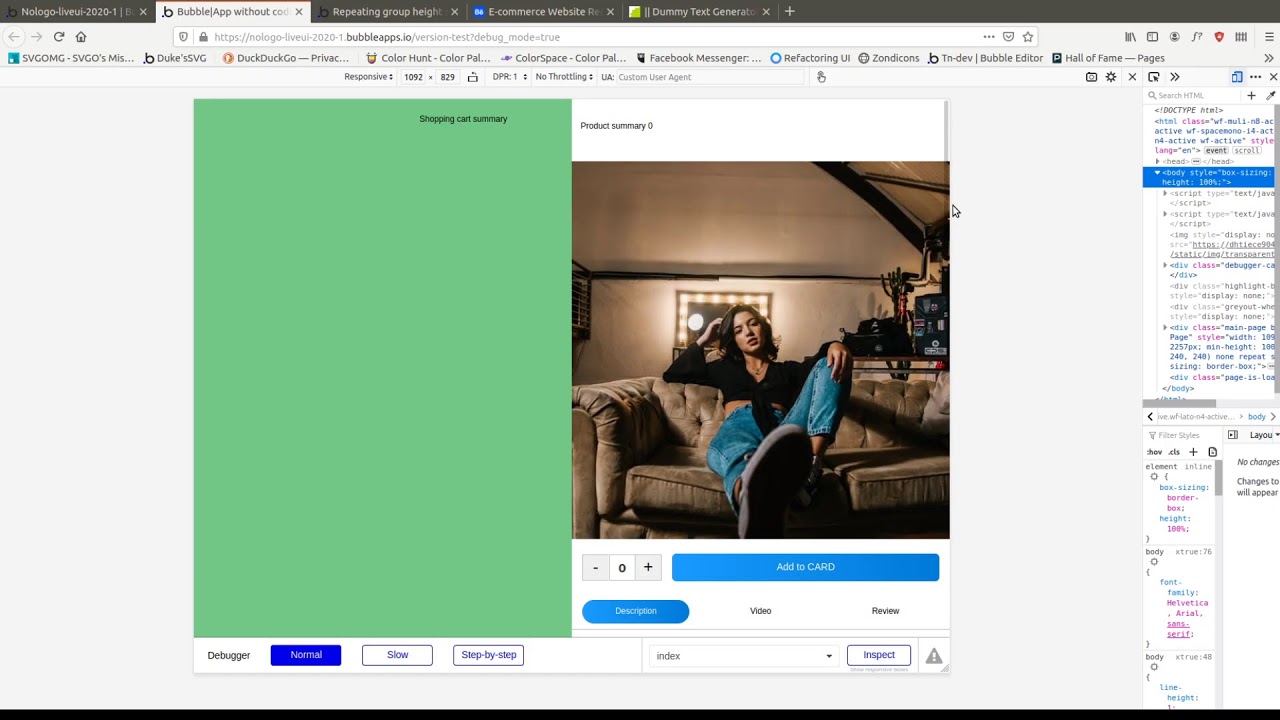Open page actions three-dot menu in URL bar
Viewport: 1280px width, 720px height.
click(x=989, y=37)
